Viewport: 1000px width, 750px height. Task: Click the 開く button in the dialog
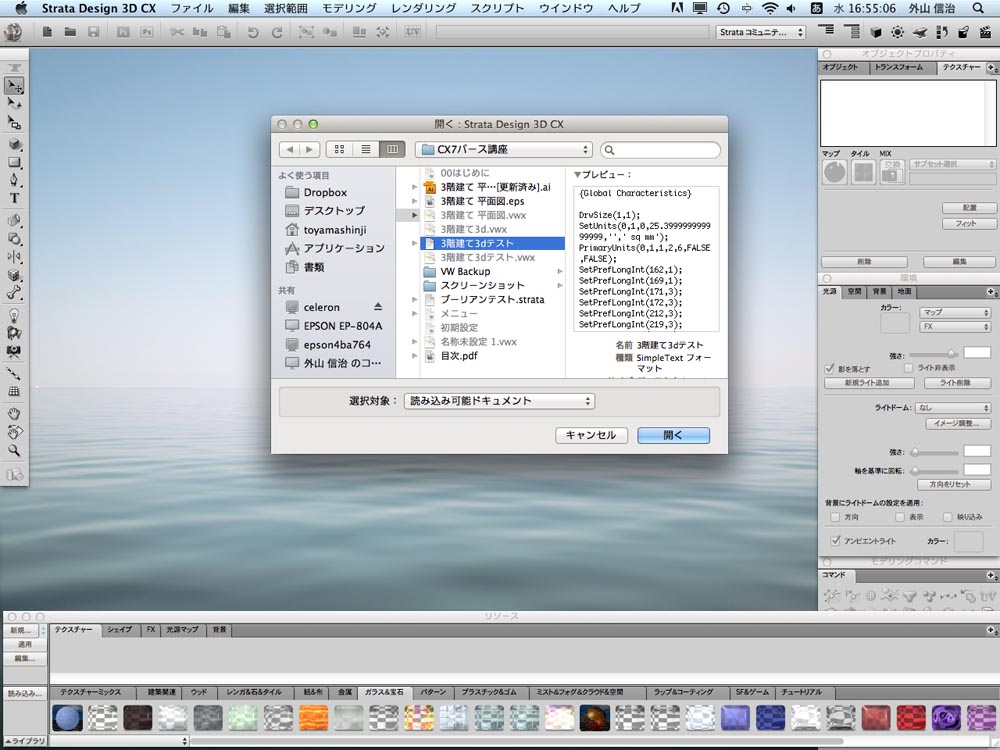[673, 435]
